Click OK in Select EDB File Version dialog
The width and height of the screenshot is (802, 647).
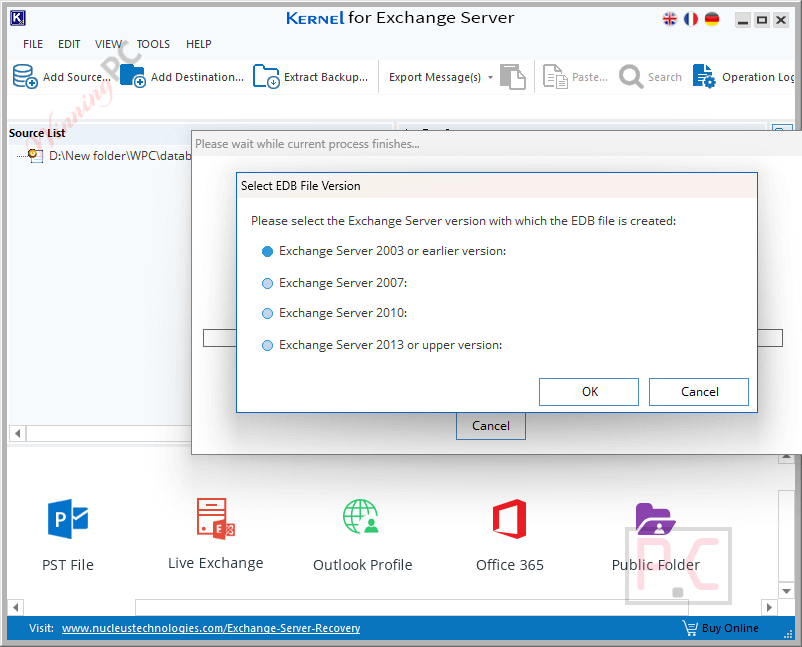[x=589, y=392]
